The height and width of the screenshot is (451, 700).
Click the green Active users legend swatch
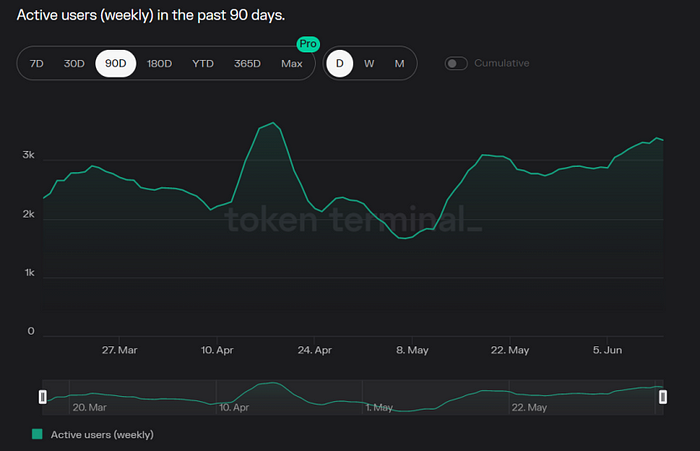[37, 435]
